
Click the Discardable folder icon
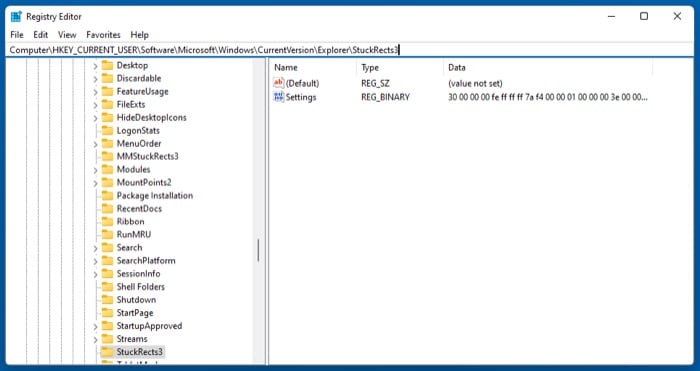pos(107,78)
